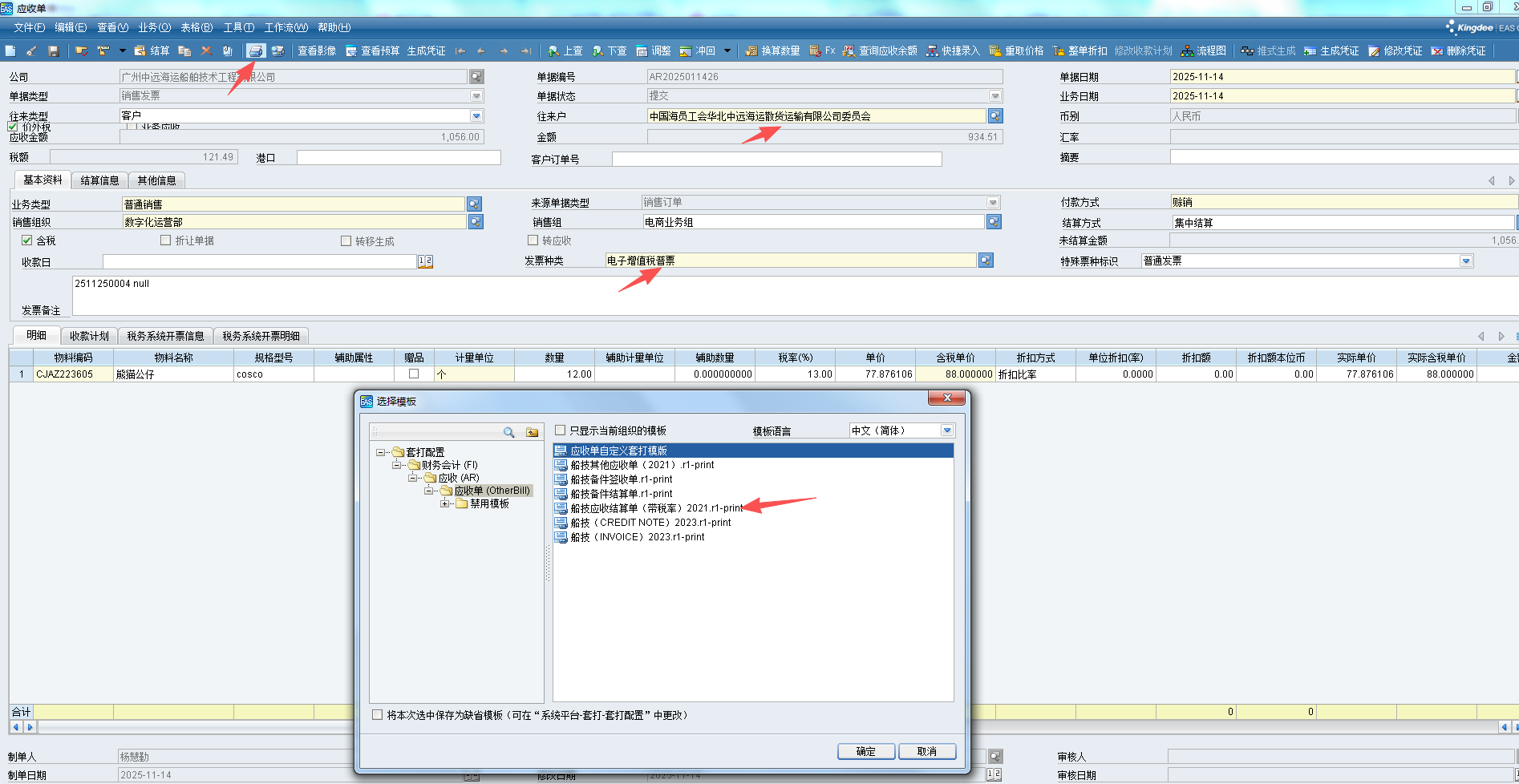Image resolution: width=1519 pixels, height=784 pixels.
Task: Open the 特殊票种标识 dropdown
Action: (x=1466, y=261)
